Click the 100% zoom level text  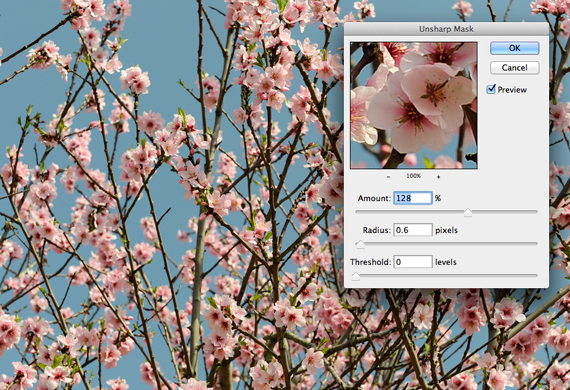pyautogui.click(x=413, y=176)
